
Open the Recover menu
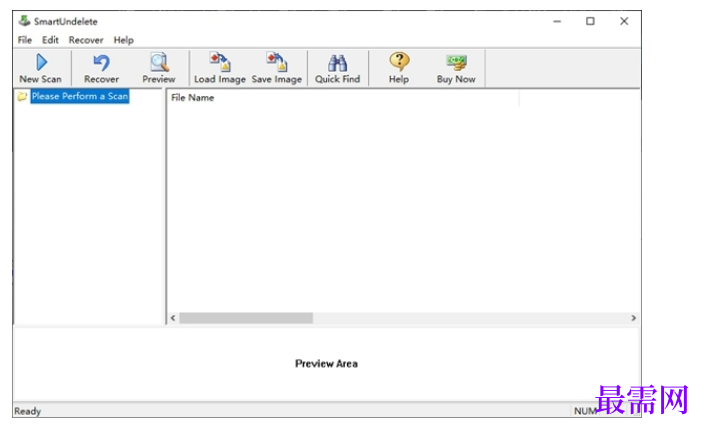(x=86, y=40)
